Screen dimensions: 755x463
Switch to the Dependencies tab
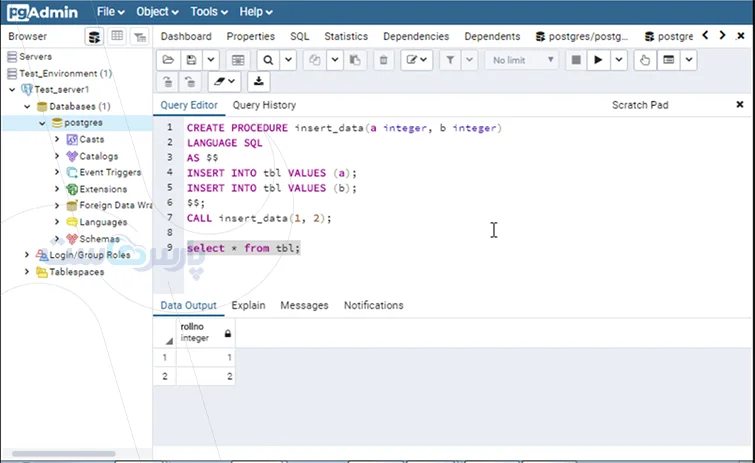(x=416, y=37)
